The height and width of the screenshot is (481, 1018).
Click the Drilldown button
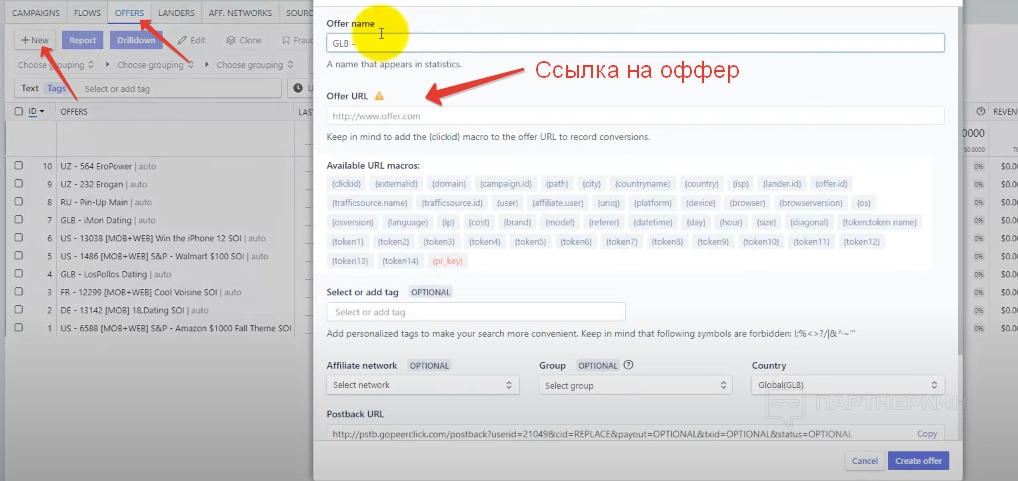136,40
